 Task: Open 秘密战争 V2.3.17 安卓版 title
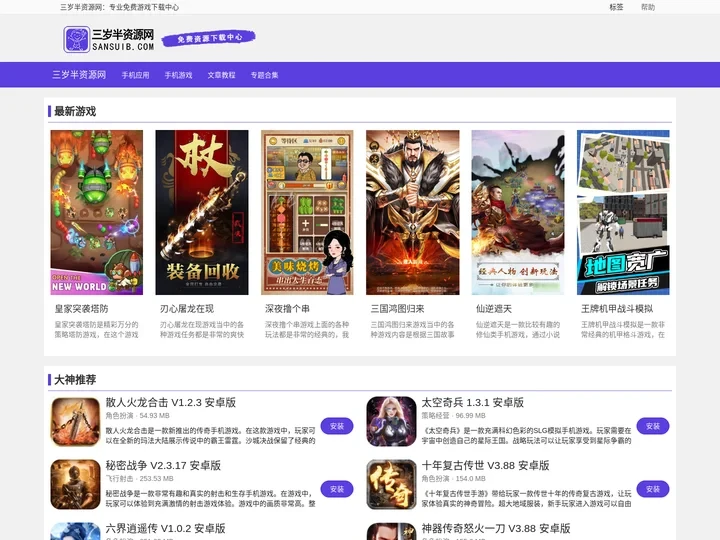point(163,465)
